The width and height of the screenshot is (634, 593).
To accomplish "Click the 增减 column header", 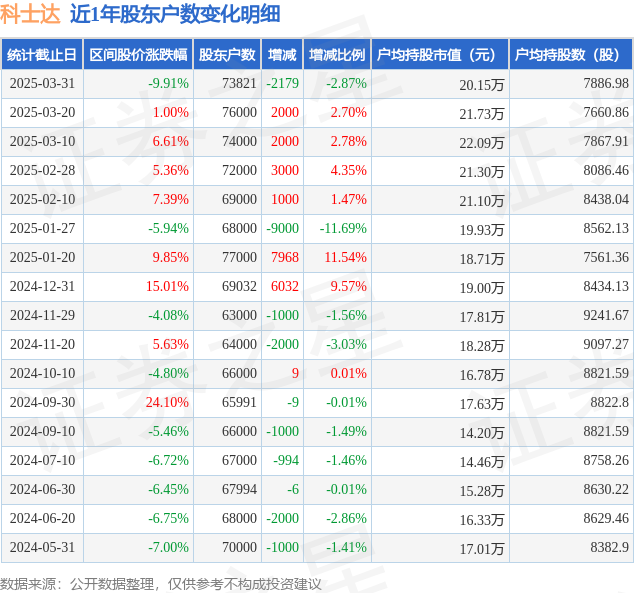I will click(x=282, y=55).
